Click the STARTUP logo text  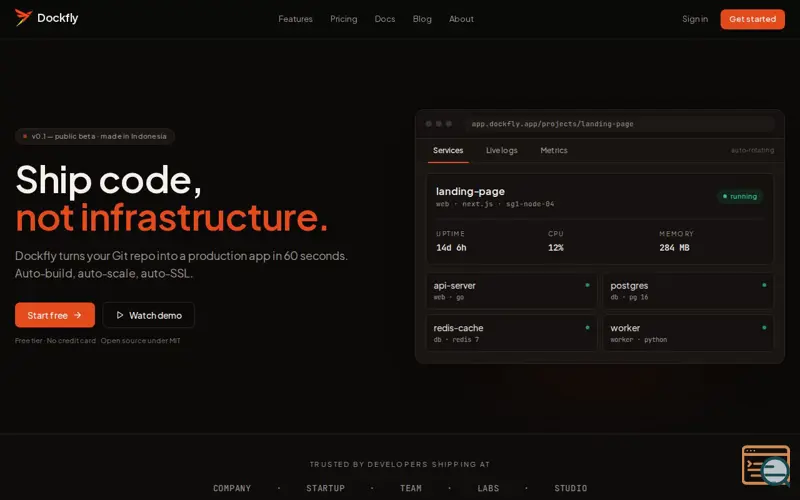[326, 488]
